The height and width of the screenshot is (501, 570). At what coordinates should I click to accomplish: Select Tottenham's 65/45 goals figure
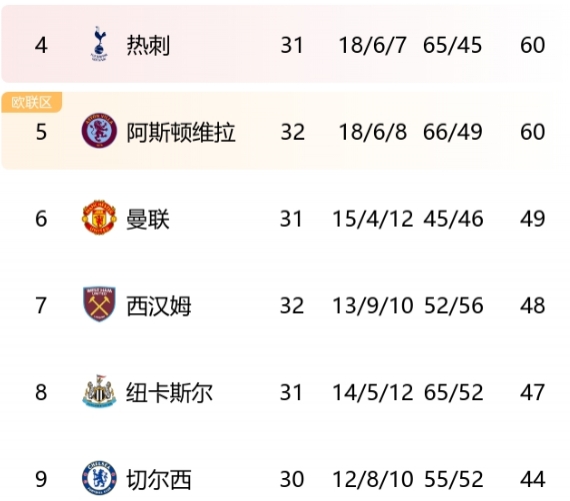[453, 45]
